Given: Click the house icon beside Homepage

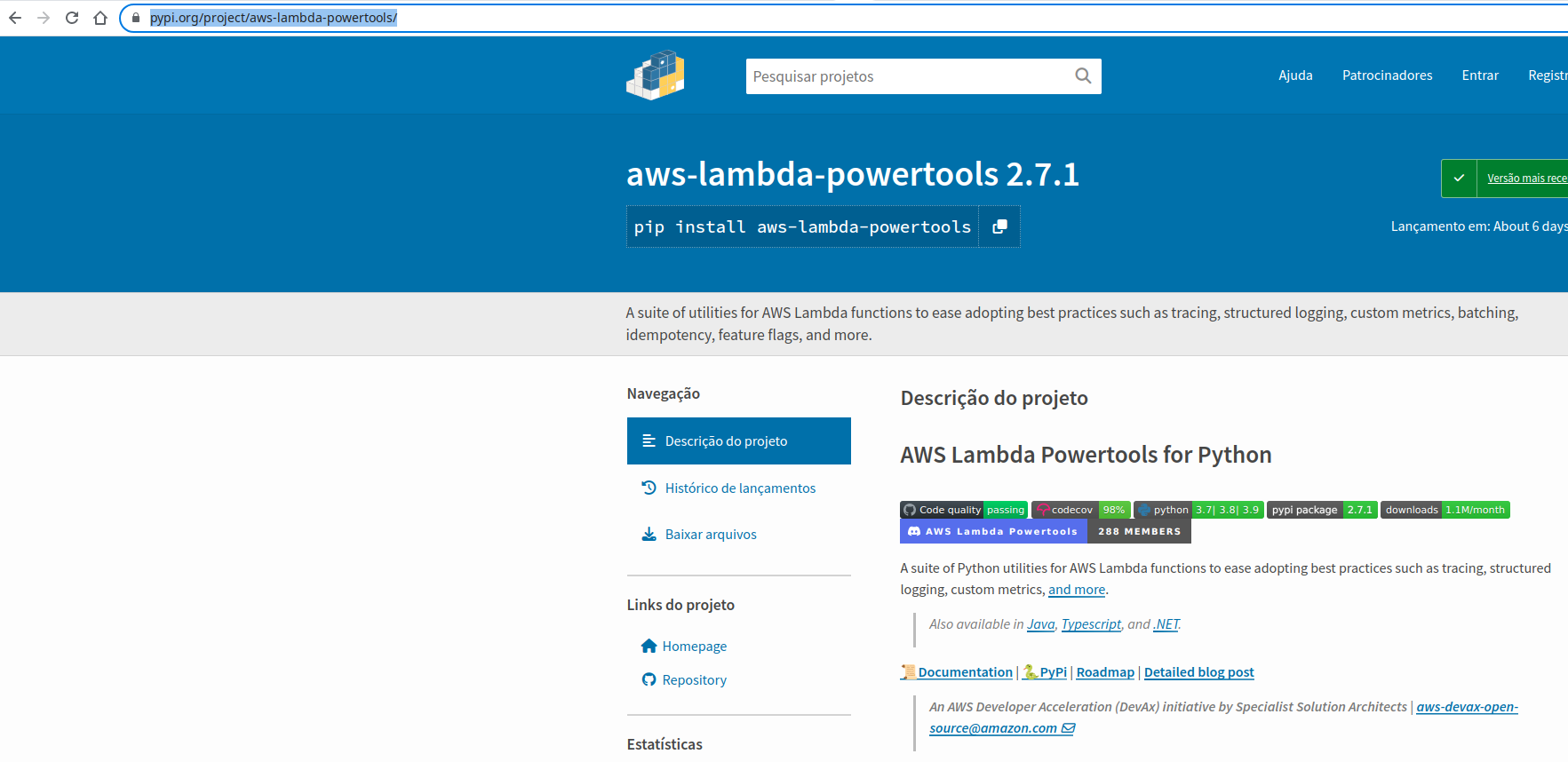Looking at the screenshot, I should (x=649, y=646).
